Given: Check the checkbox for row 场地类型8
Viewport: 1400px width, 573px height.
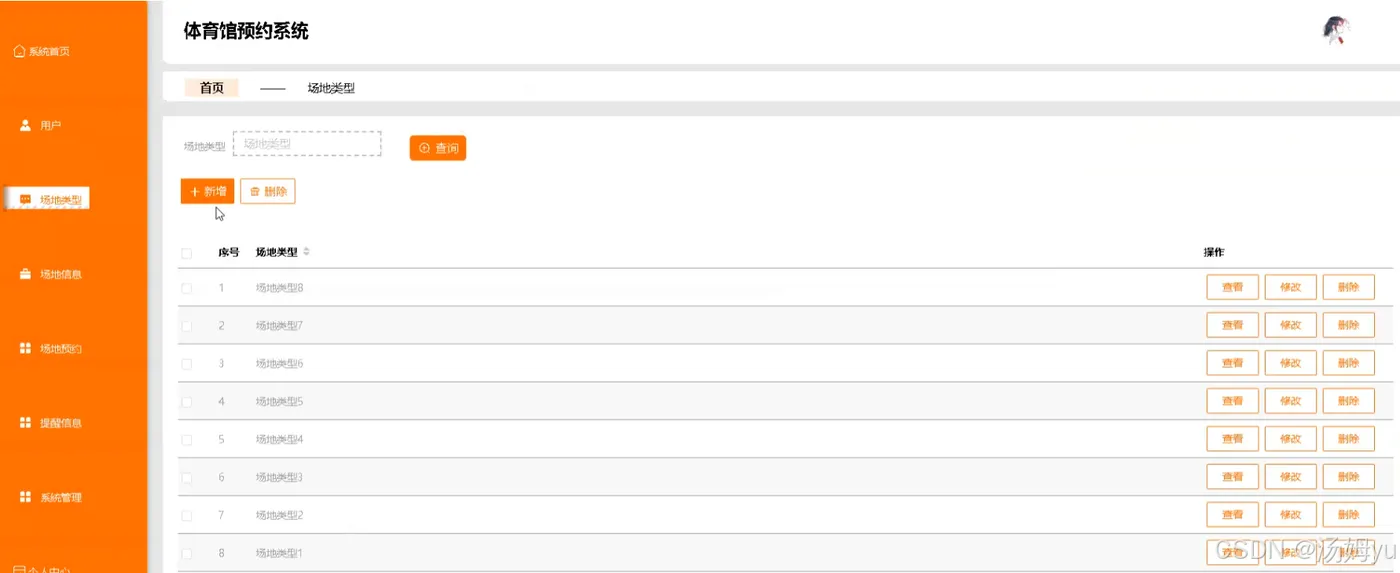Looking at the screenshot, I should 186,288.
